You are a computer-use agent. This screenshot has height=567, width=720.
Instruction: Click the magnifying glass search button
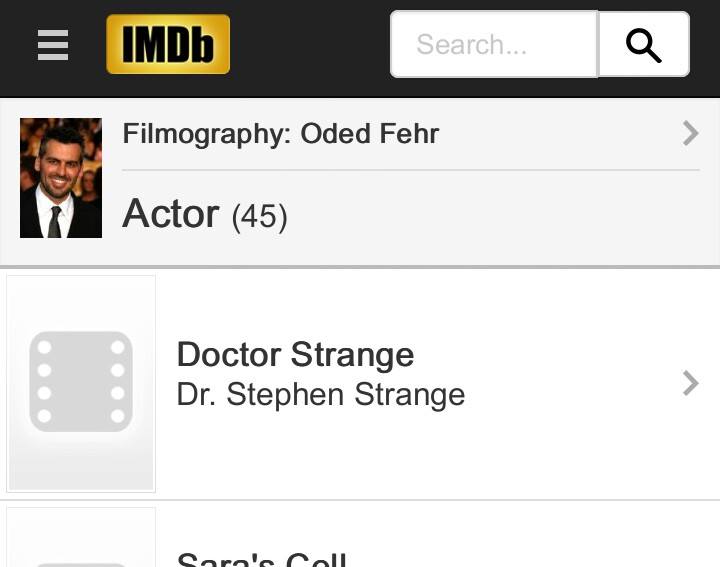[644, 45]
